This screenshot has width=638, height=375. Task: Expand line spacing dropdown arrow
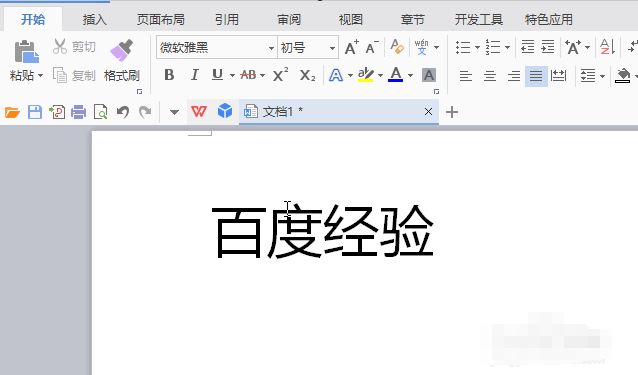(602, 76)
